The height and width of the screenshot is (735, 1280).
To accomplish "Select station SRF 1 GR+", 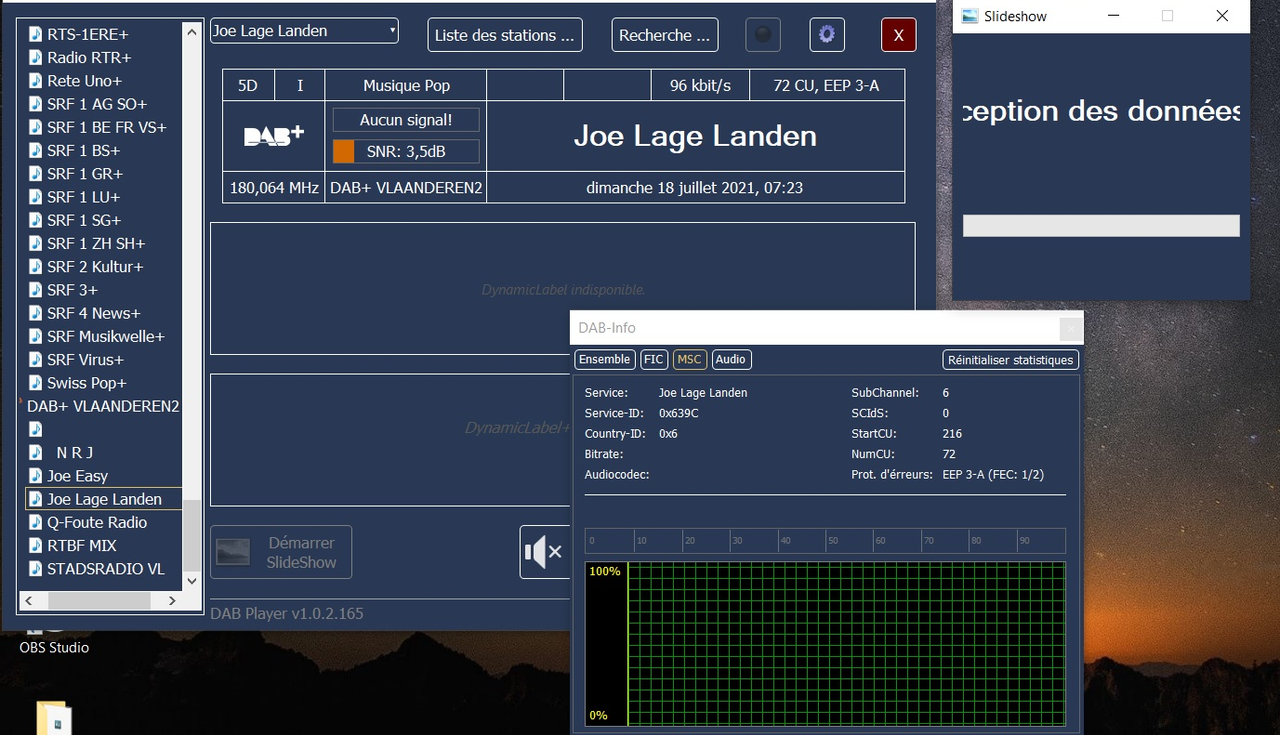I will pos(84,174).
